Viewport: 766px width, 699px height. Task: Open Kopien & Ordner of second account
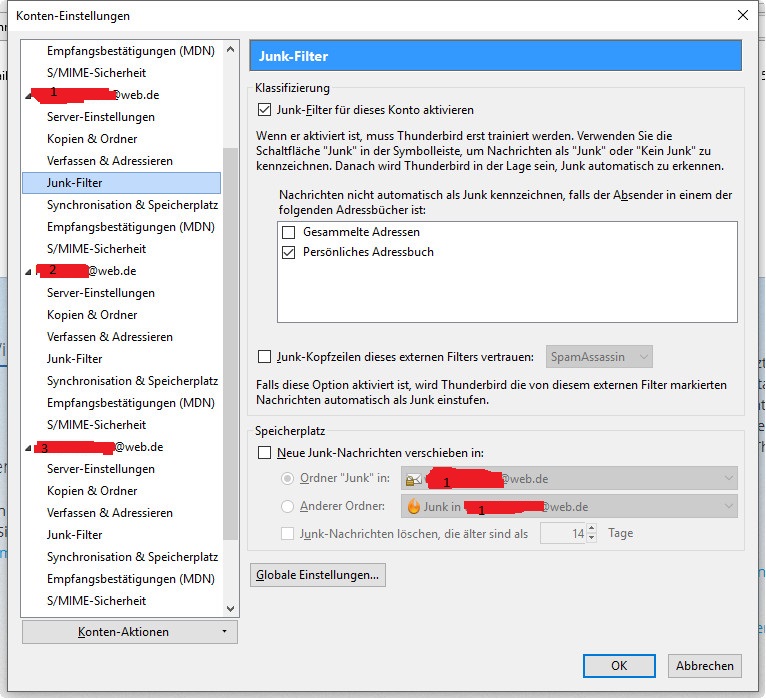(92, 315)
